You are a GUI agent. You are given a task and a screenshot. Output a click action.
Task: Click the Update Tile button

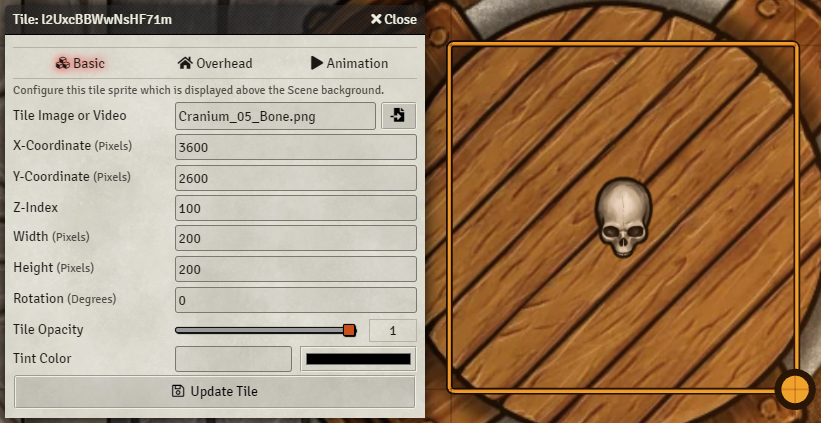[215, 391]
